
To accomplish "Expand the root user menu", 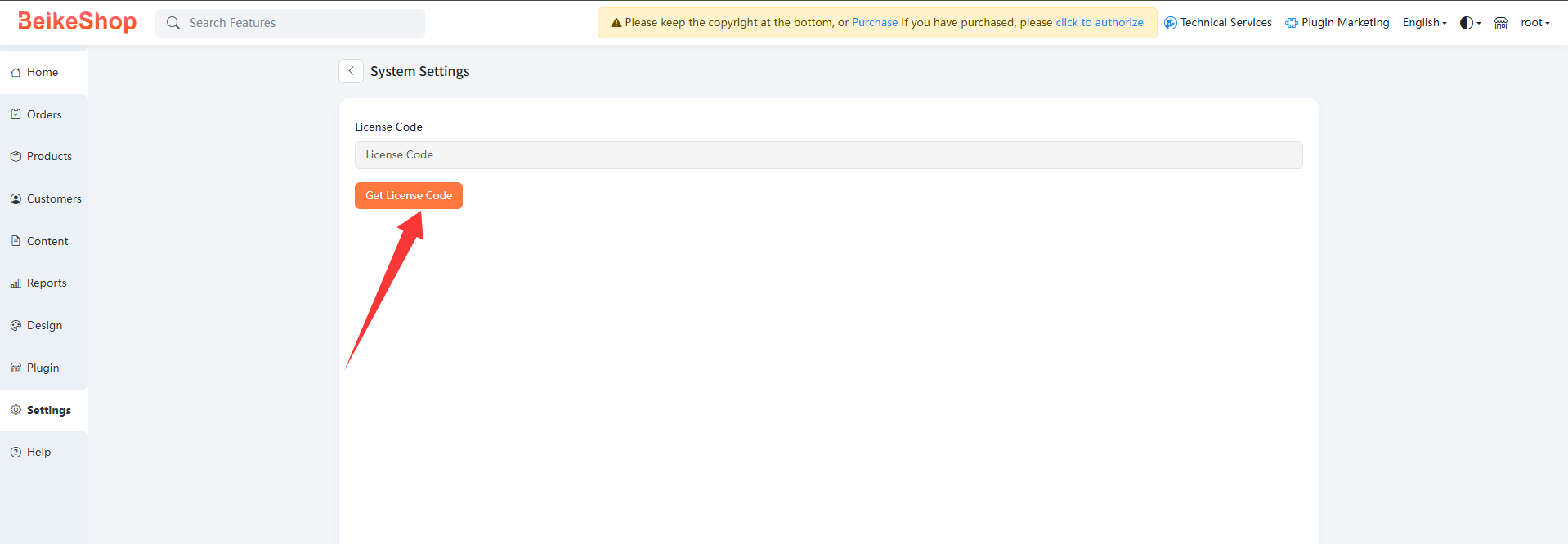I will [x=1534, y=23].
